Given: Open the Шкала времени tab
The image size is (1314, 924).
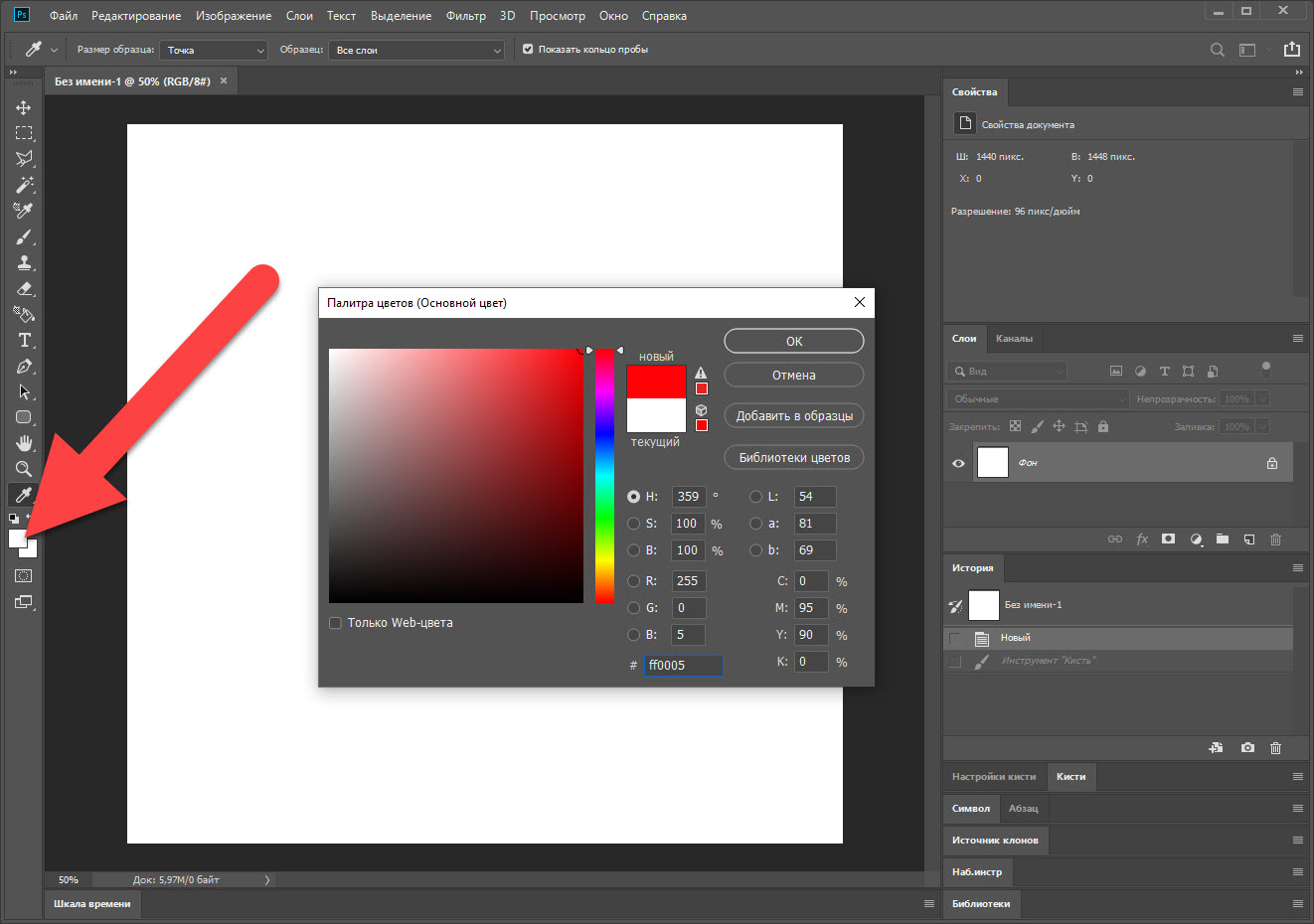Looking at the screenshot, I should [x=92, y=904].
